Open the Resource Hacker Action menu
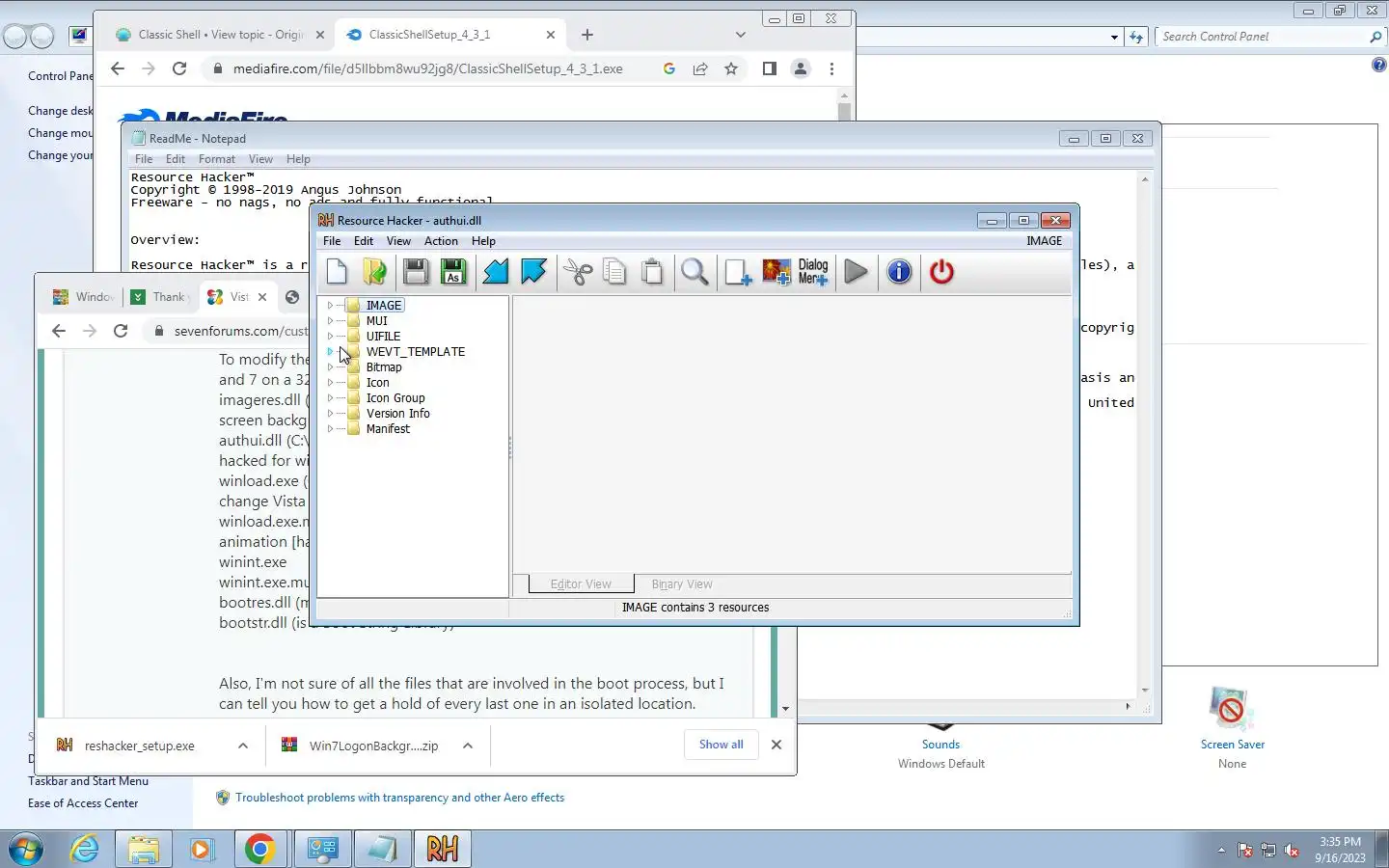Viewport: 1389px width, 868px height. [441, 241]
